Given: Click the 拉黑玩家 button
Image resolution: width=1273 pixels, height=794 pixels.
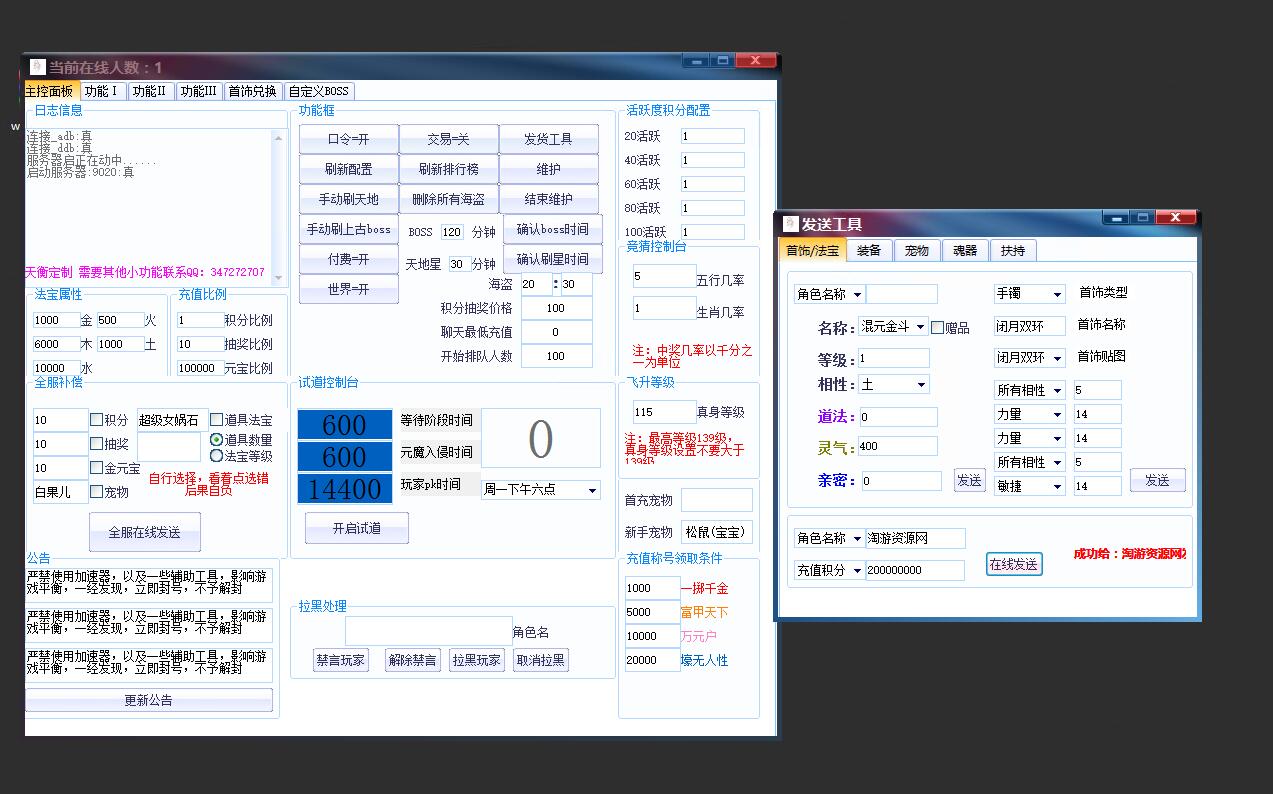Looking at the screenshot, I should tap(476, 660).
